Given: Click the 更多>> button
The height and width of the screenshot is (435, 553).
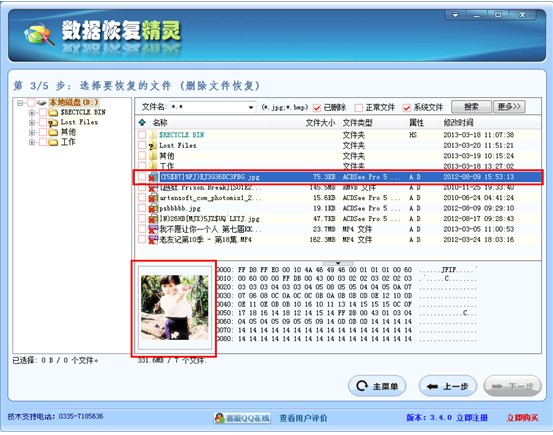Looking at the screenshot, I should pyautogui.click(x=509, y=107).
